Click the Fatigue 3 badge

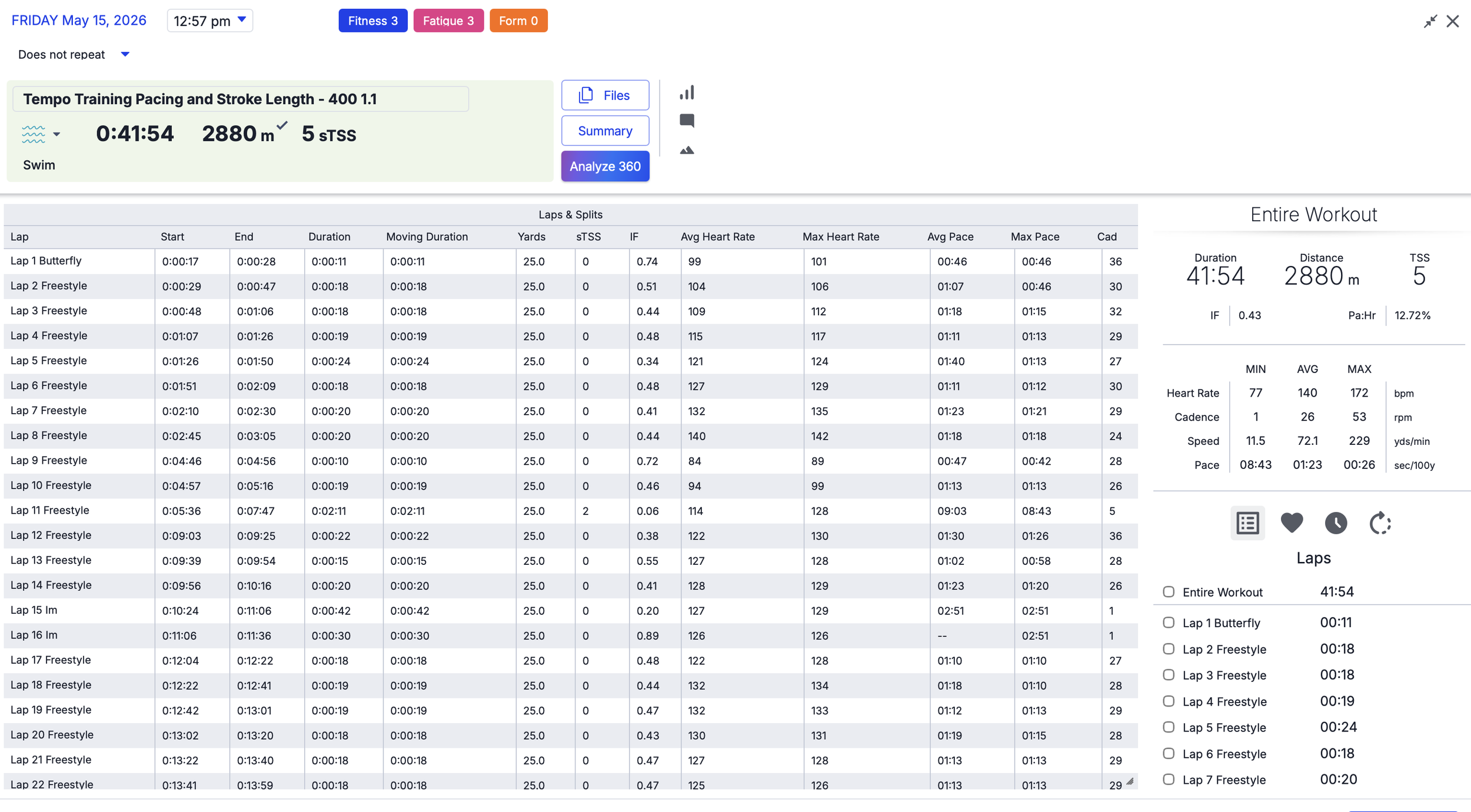448,21
